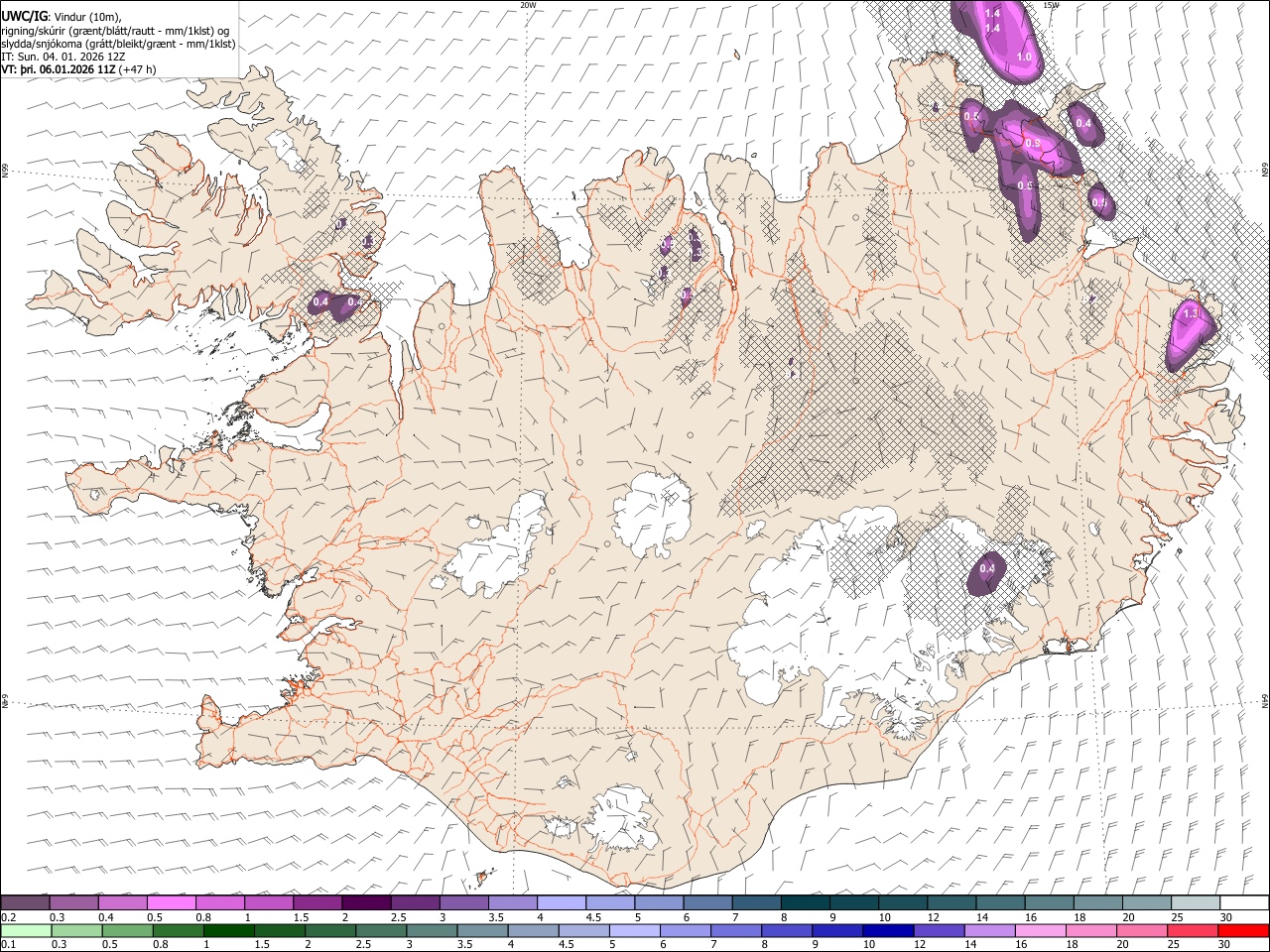
Task: Click the VT valid time line (+47 h)
Action: coord(78,69)
